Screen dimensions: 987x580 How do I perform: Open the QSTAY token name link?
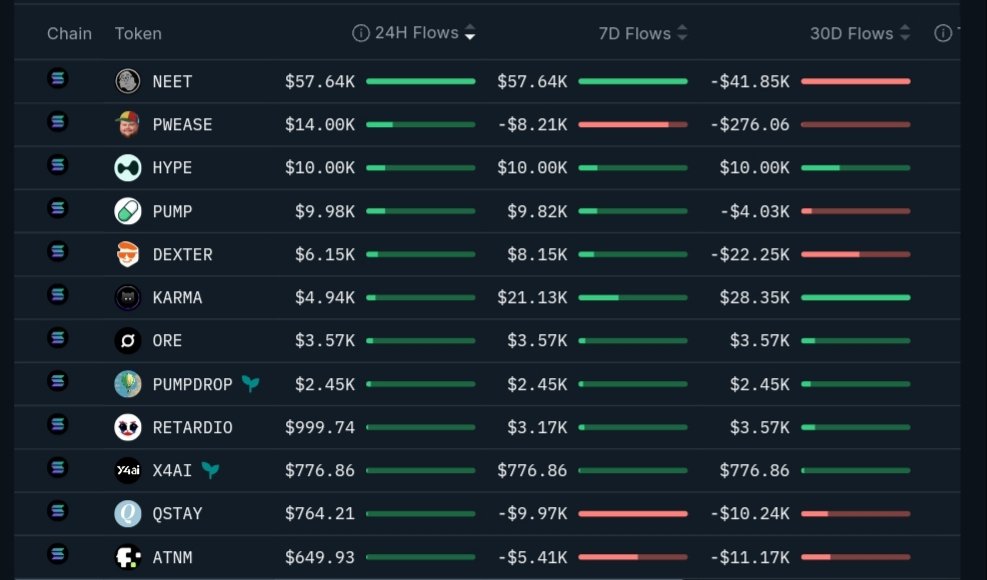point(177,514)
